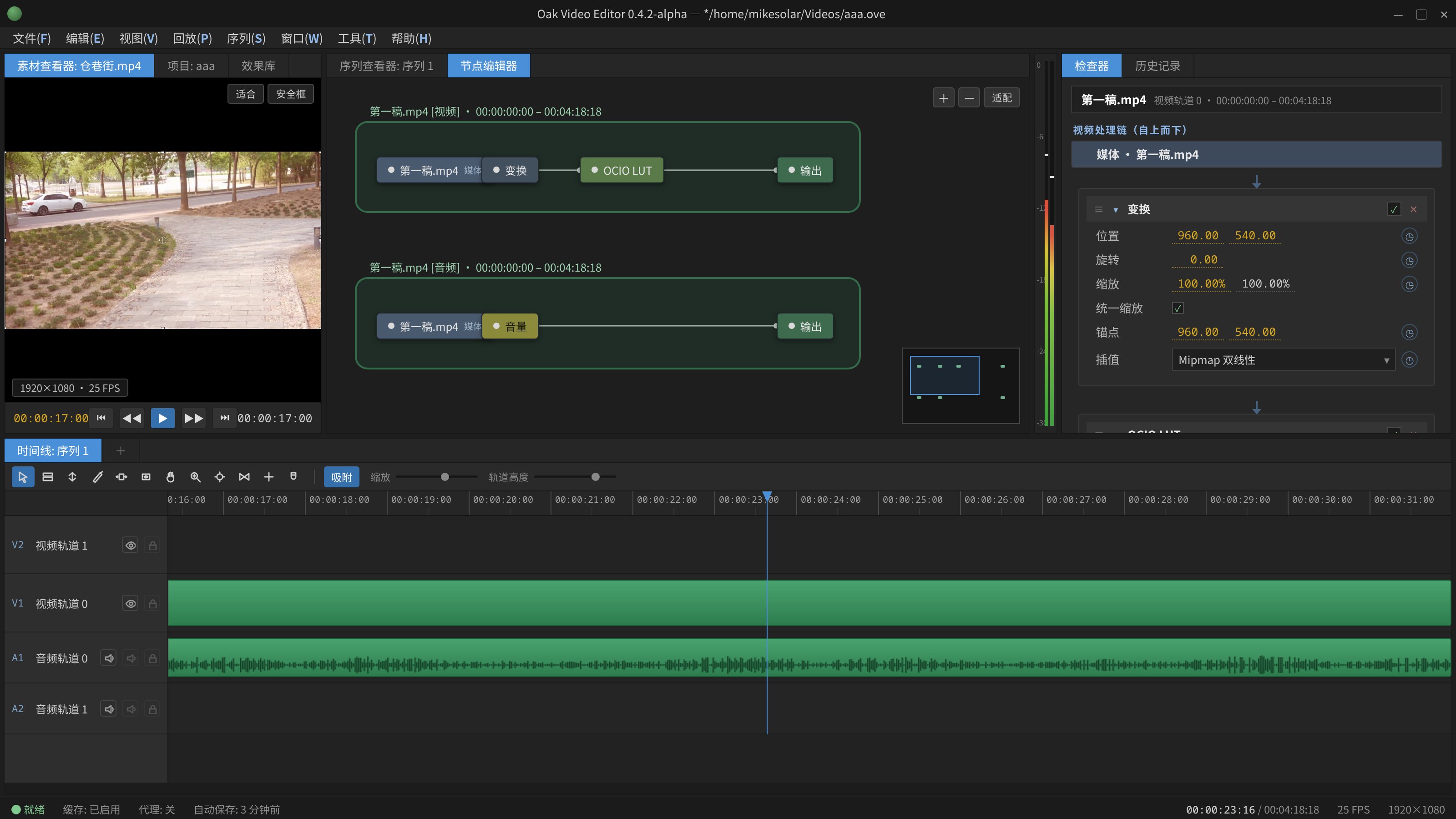The height and width of the screenshot is (819, 1456).
Task: Open the 工具(T) menu
Action: tap(357, 38)
